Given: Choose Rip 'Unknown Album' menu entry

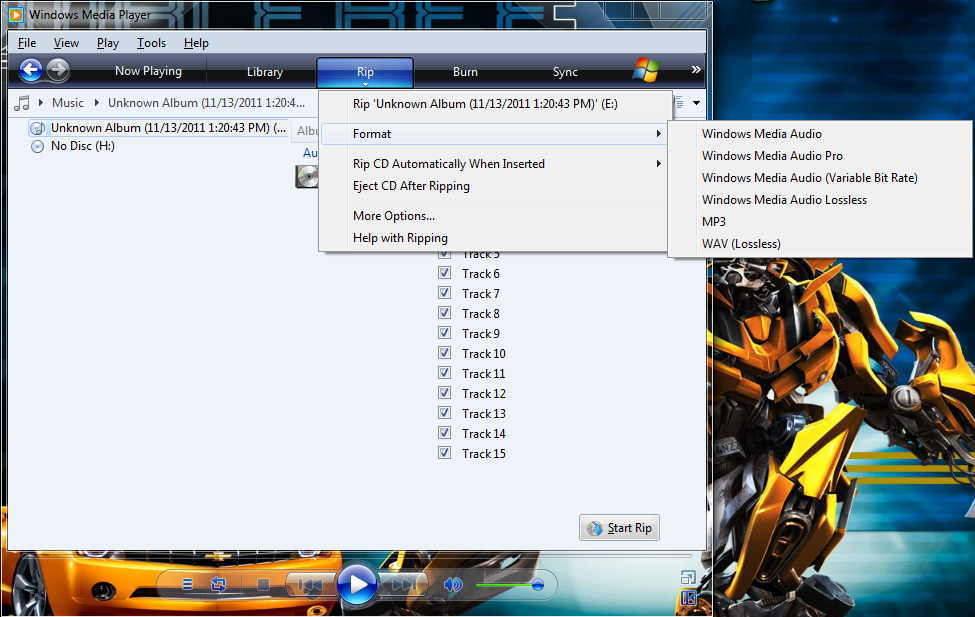Looking at the screenshot, I should click(x=495, y=104).
